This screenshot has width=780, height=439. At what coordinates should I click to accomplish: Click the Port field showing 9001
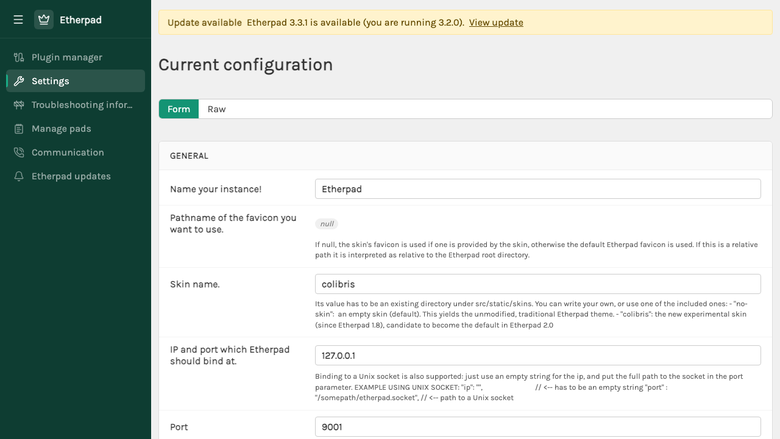coord(538,427)
